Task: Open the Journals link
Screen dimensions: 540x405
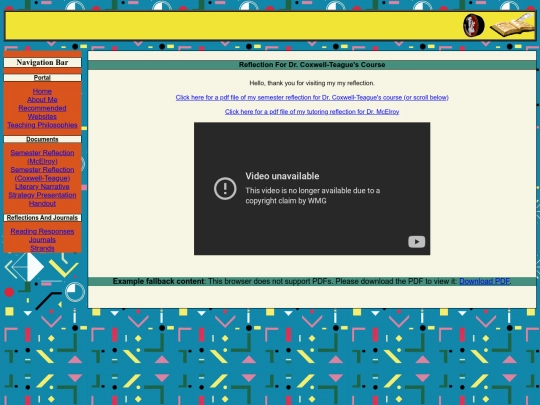Action: [x=42, y=240]
